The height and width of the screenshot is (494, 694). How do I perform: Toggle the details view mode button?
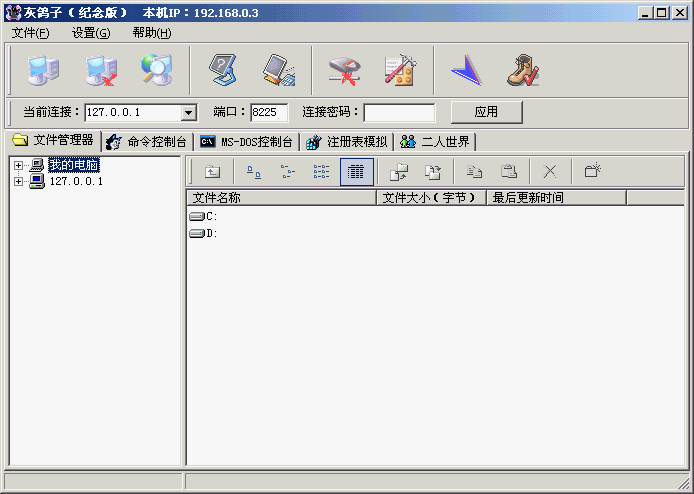[x=356, y=172]
